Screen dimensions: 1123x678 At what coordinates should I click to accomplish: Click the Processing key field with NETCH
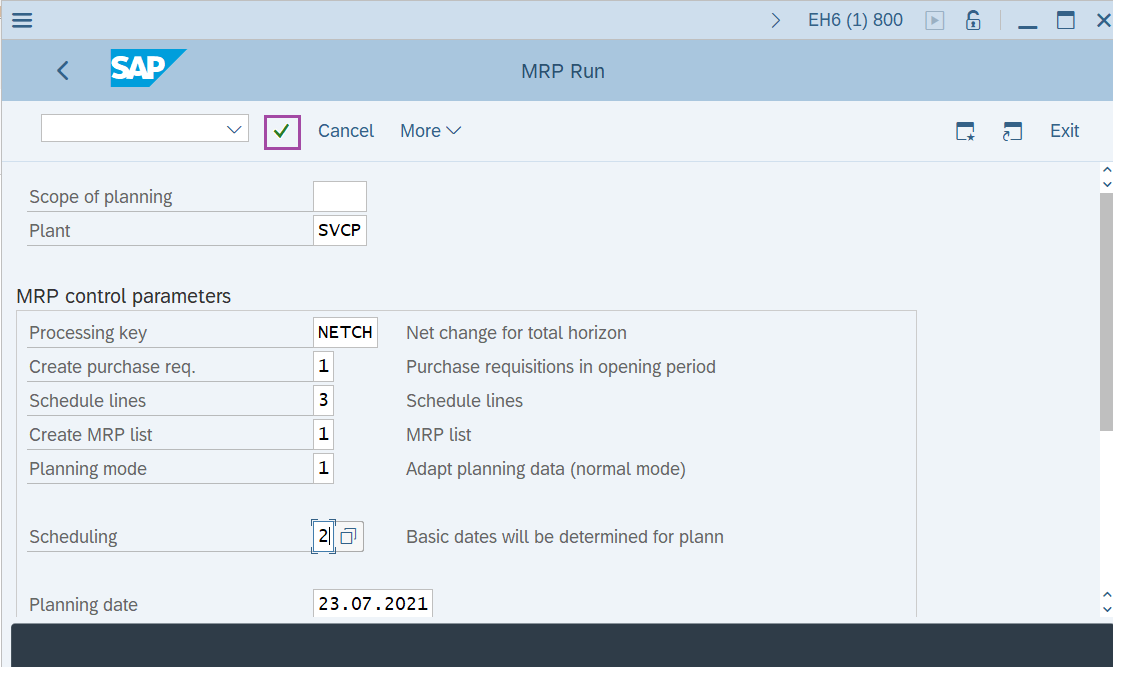pos(345,331)
